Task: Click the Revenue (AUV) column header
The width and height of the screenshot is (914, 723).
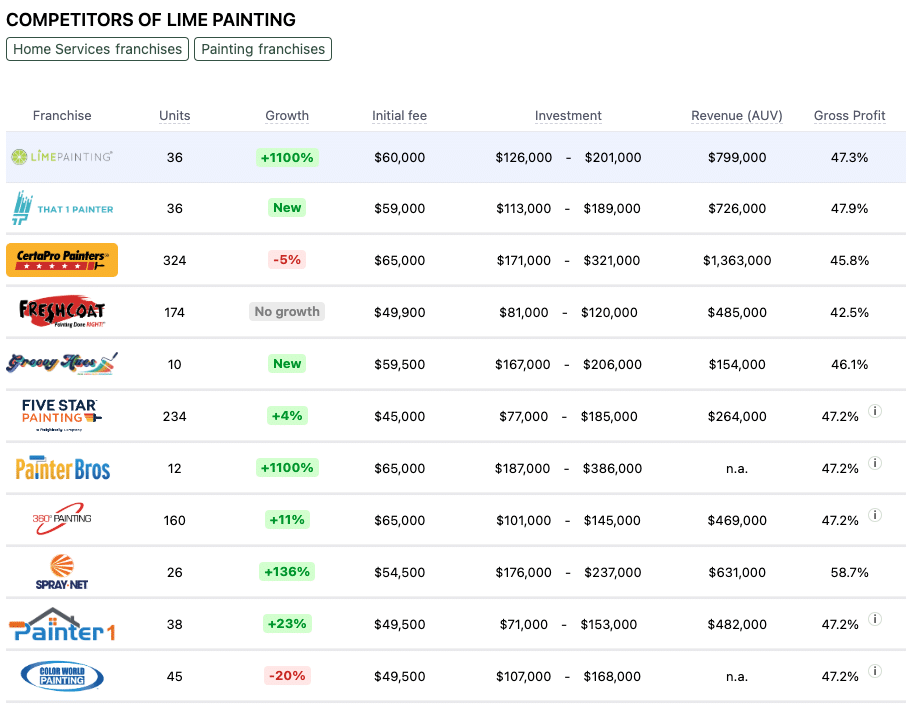Action: (x=737, y=115)
